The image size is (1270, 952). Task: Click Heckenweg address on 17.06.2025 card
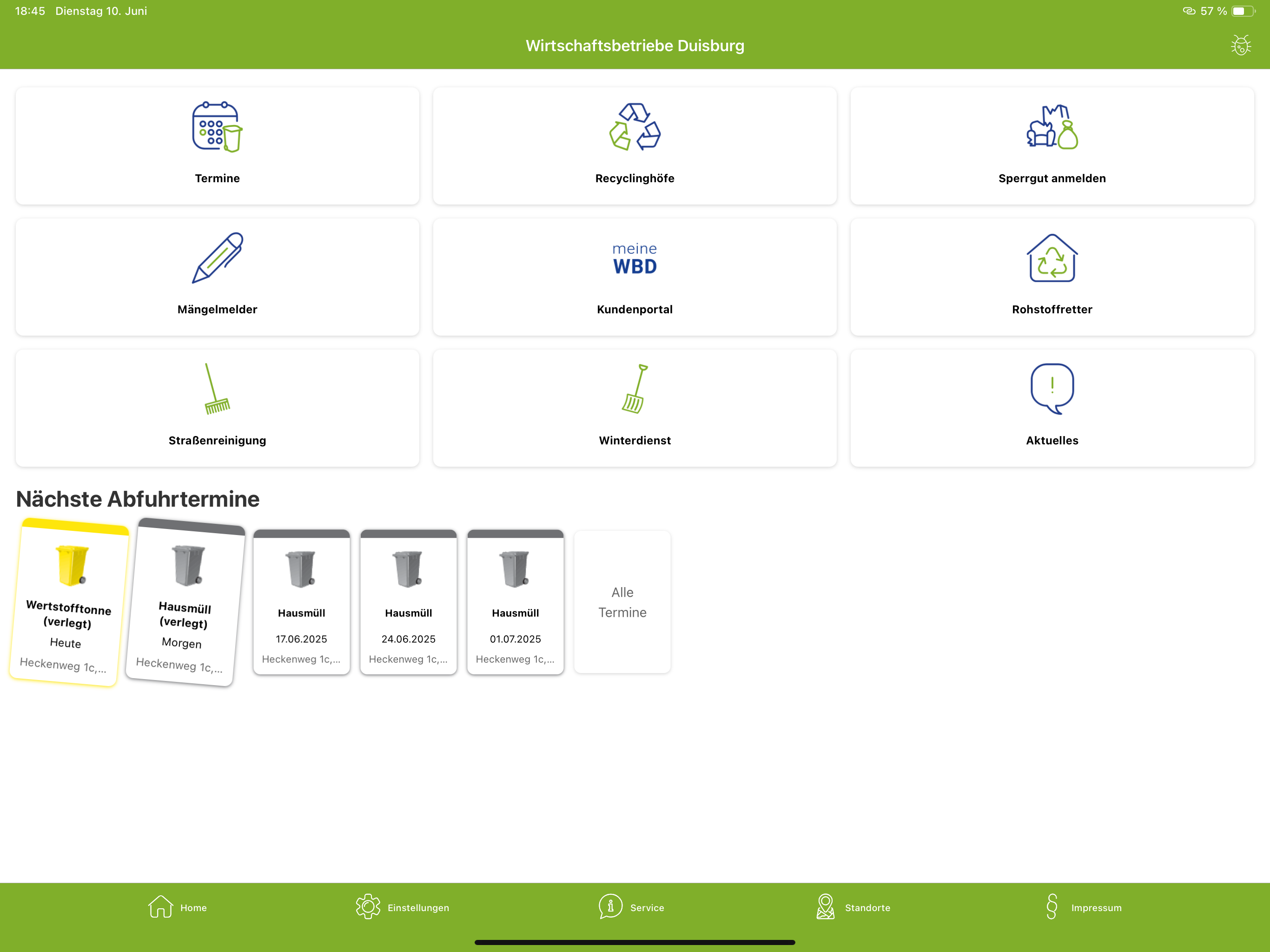[301, 659]
